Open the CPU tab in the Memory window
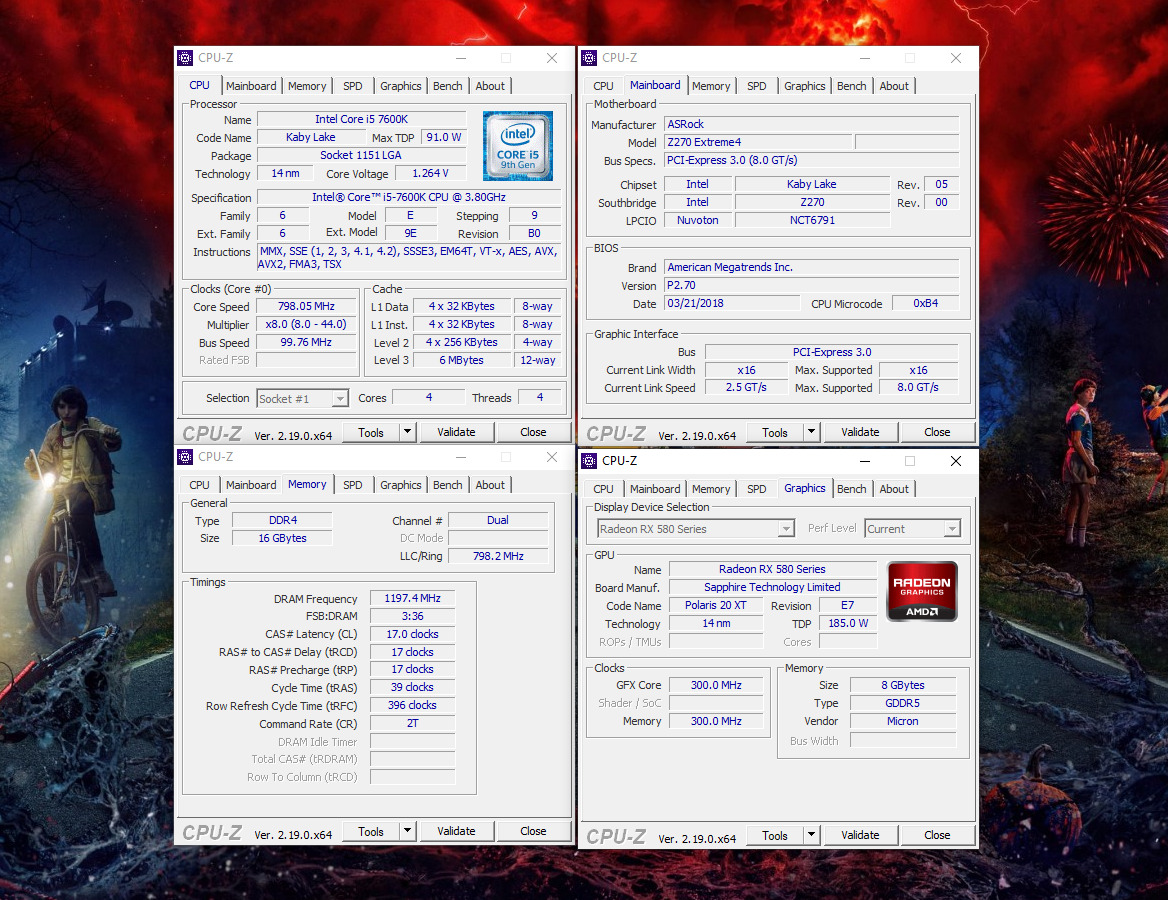Image resolution: width=1168 pixels, height=900 pixels. [200, 485]
